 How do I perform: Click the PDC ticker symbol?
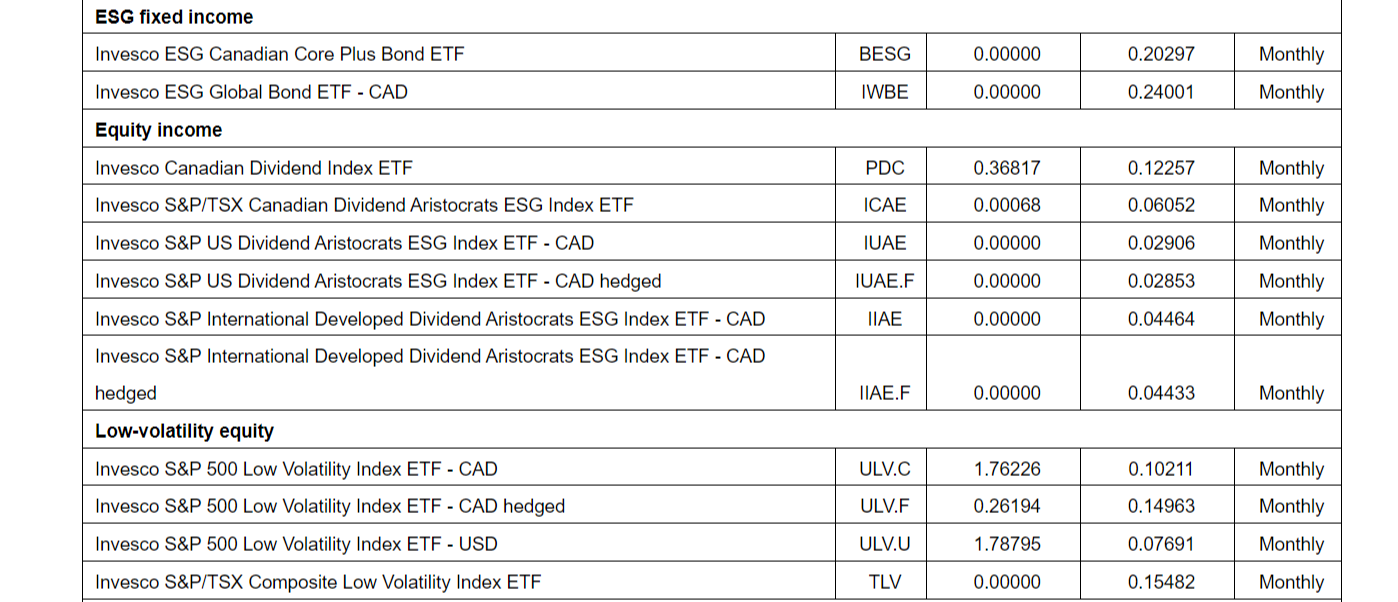tap(884, 168)
